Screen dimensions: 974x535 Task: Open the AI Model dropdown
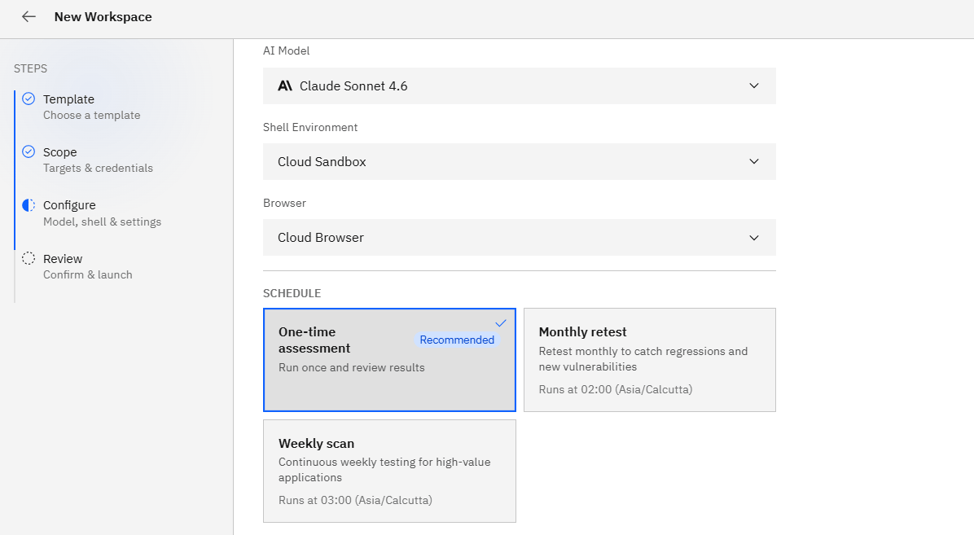pyautogui.click(x=519, y=86)
